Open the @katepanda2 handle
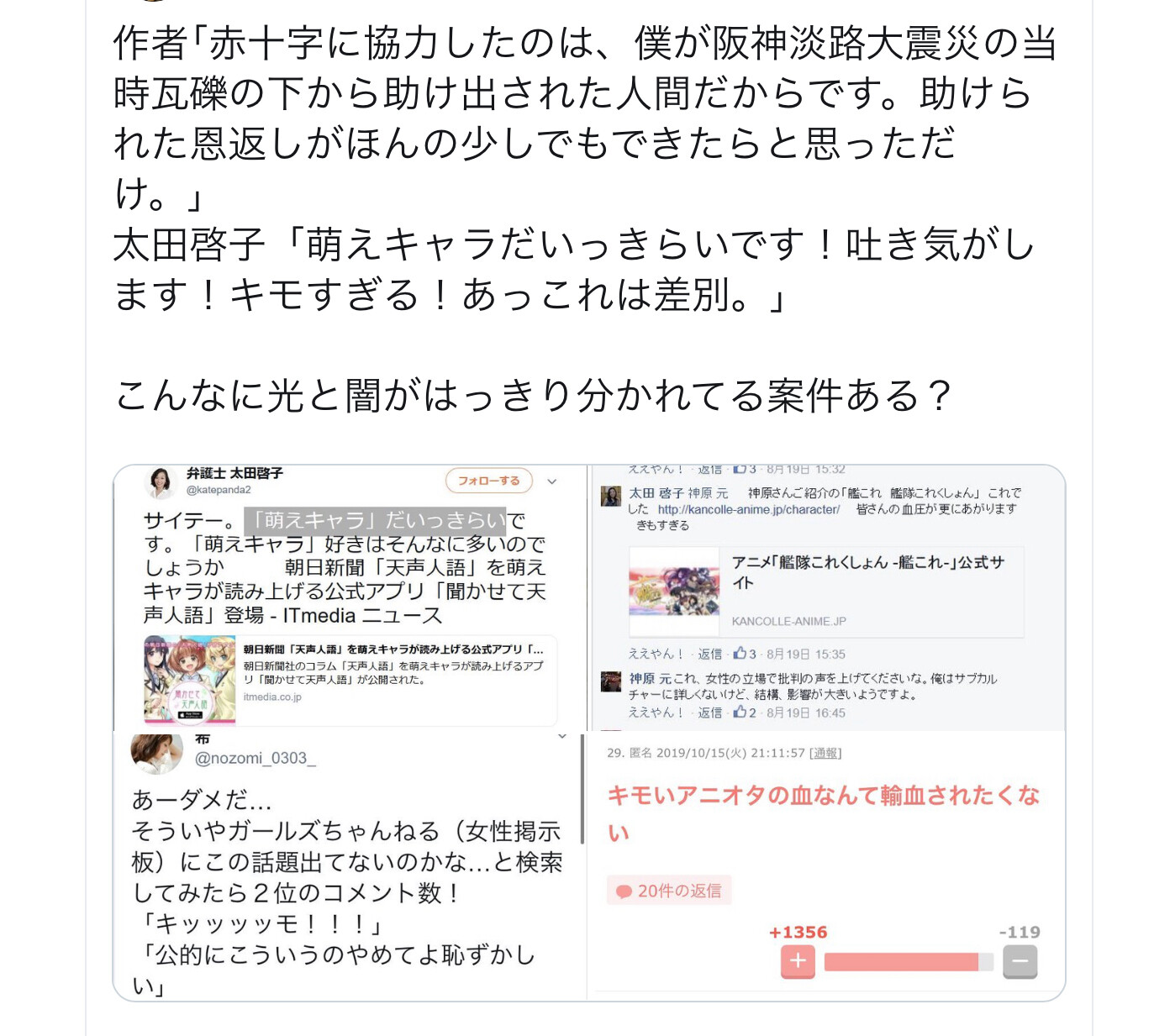1154x1036 pixels. point(219,490)
